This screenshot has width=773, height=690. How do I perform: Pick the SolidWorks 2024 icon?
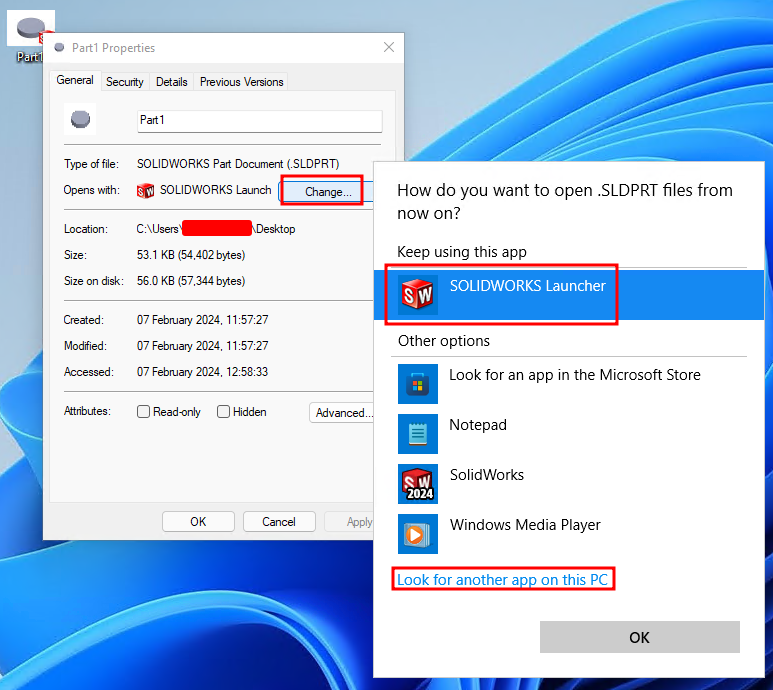(417, 483)
